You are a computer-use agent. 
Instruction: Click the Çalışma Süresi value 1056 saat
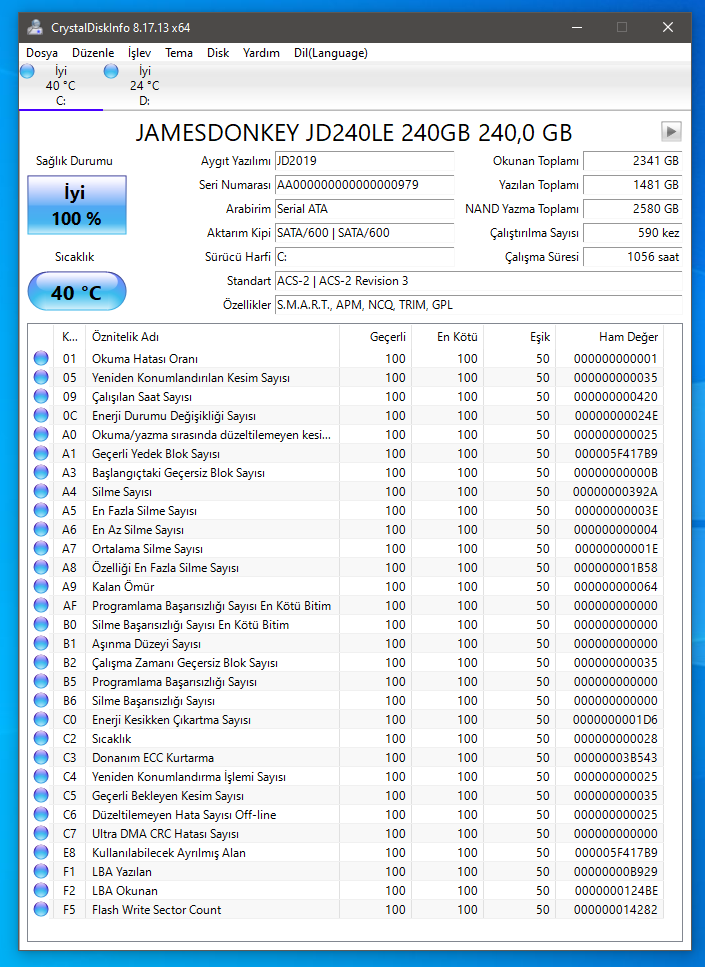tap(632, 257)
